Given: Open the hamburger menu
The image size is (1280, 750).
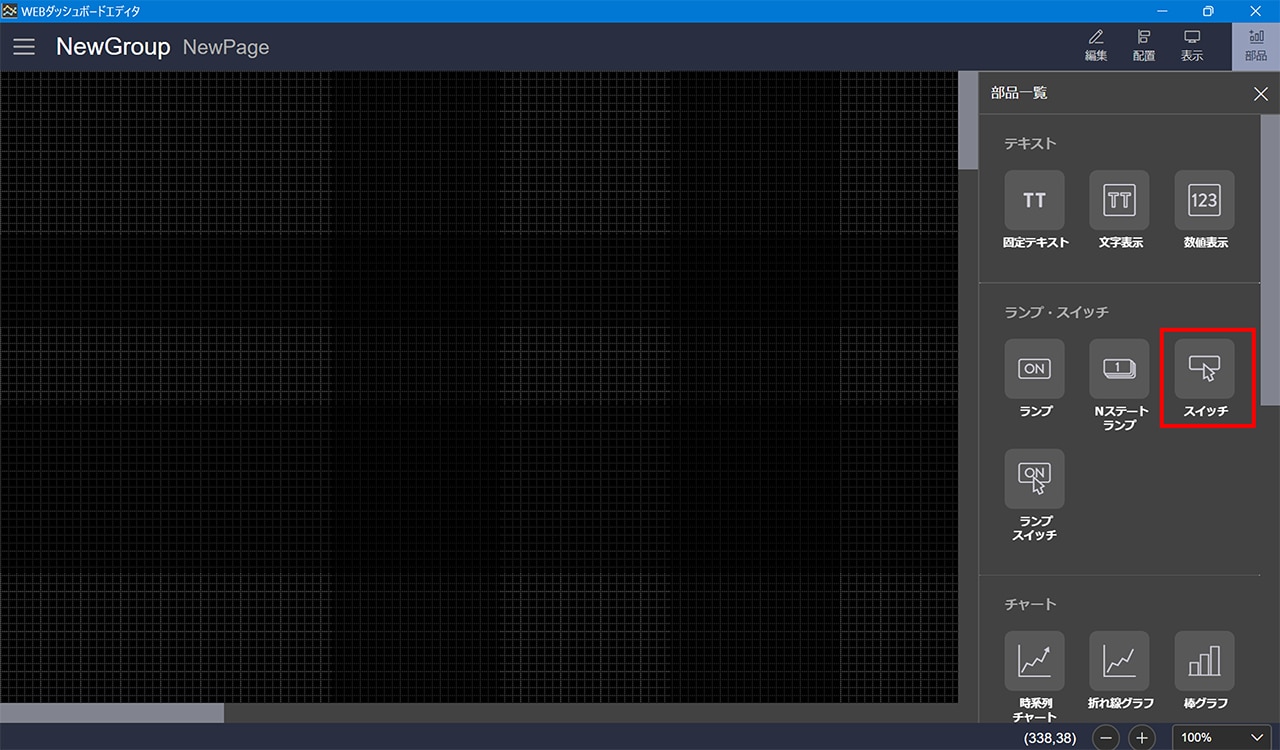Looking at the screenshot, I should pyautogui.click(x=24, y=47).
